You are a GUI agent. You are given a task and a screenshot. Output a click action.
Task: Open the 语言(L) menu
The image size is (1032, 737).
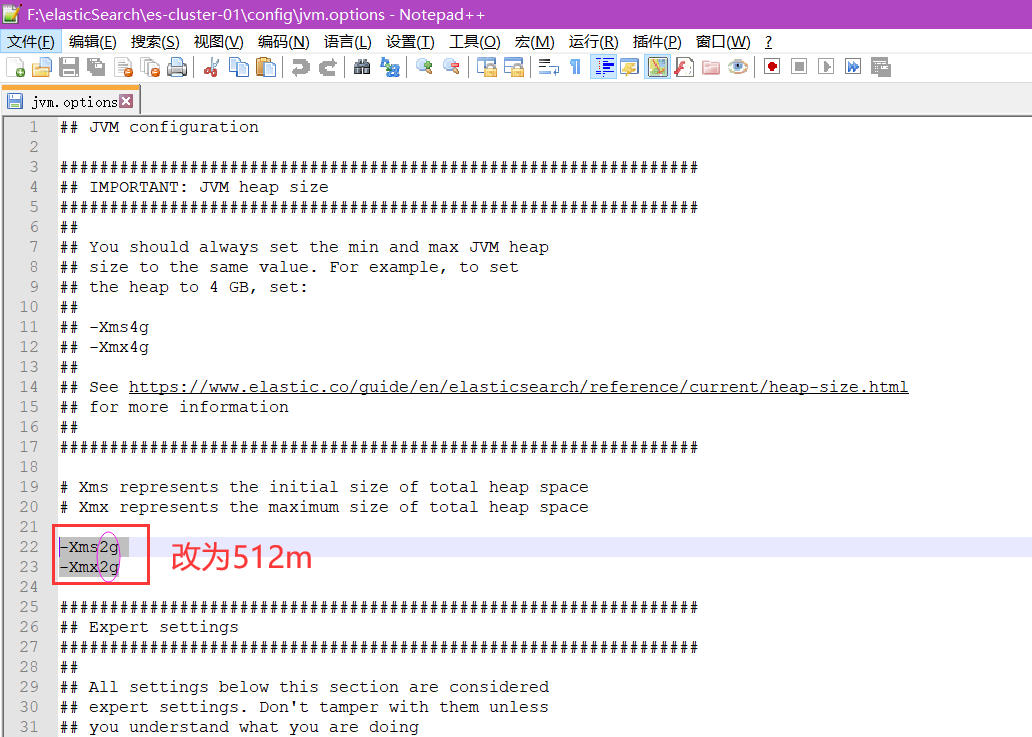pyautogui.click(x=348, y=42)
